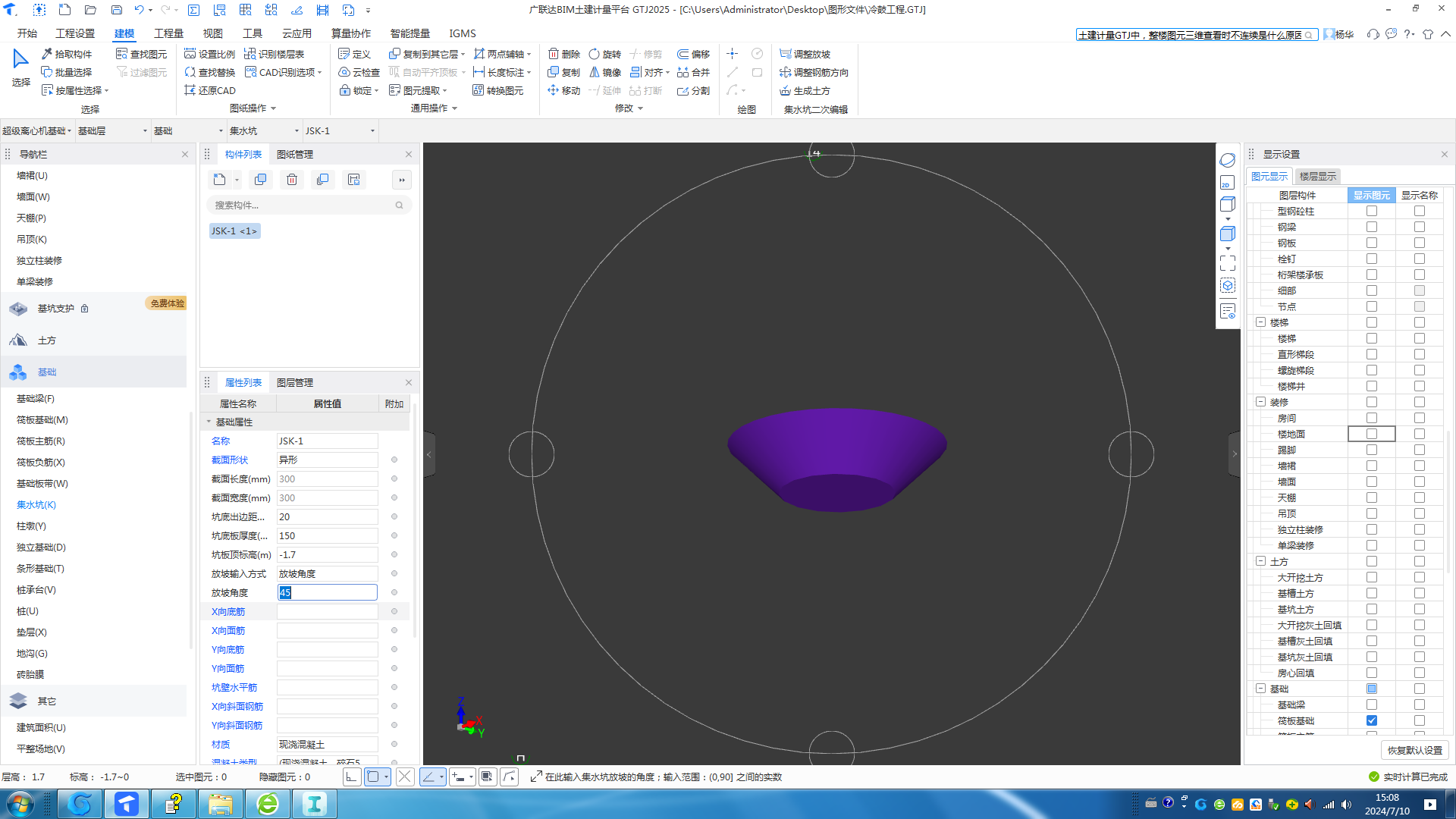
Task: Click 免费体验 badge next to 基坑支护
Action: tap(167, 303)
